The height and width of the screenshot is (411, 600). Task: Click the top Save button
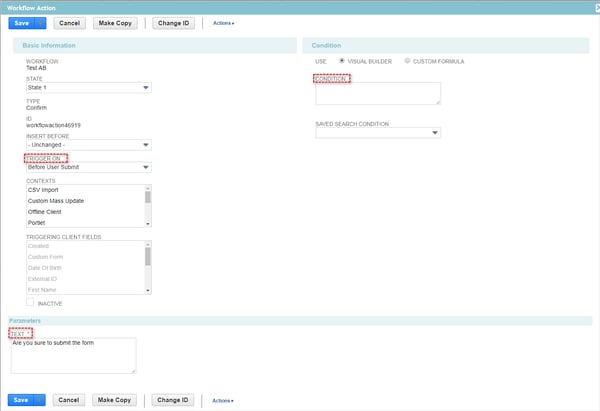coord(22,23)
